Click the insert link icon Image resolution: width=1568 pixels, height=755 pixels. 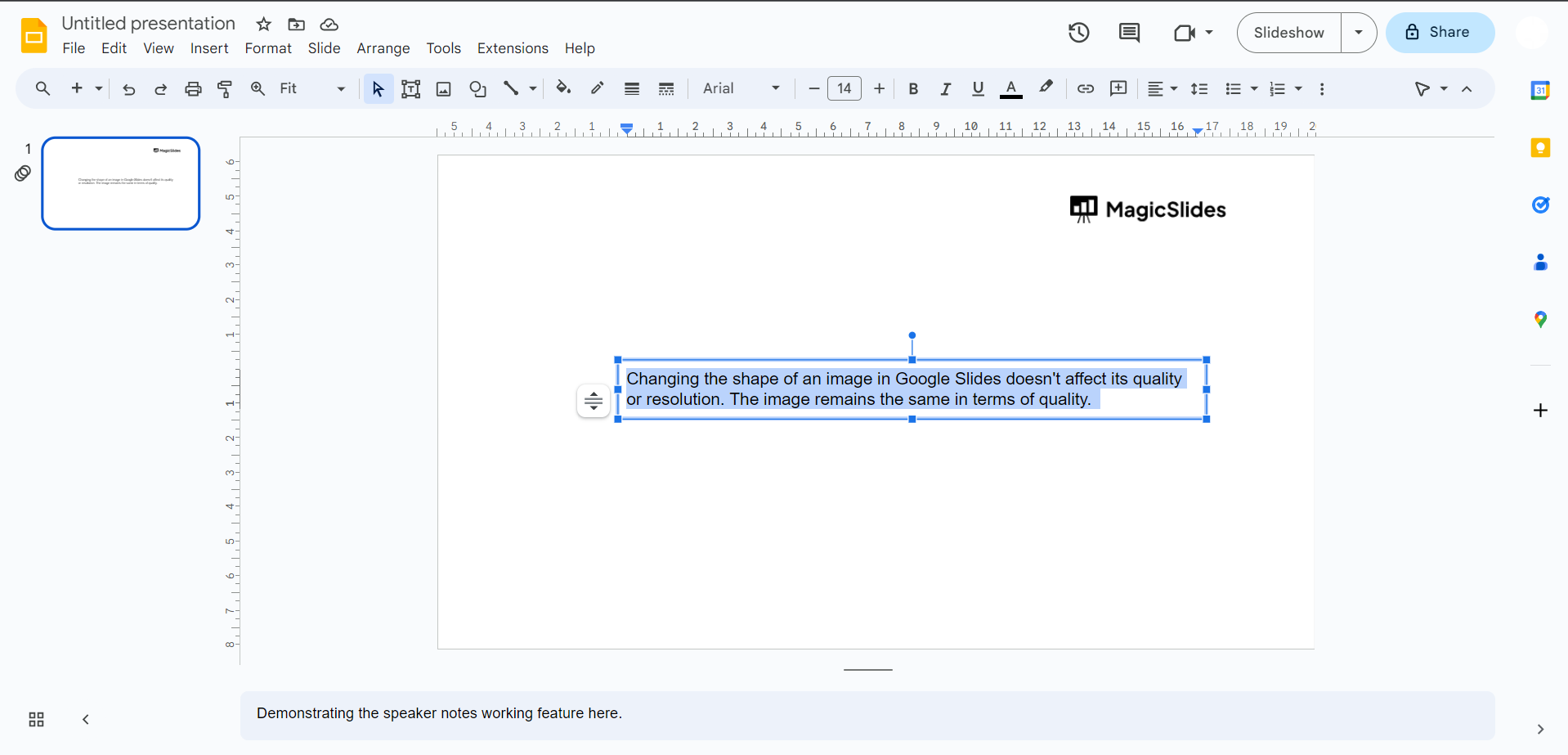1085,89
